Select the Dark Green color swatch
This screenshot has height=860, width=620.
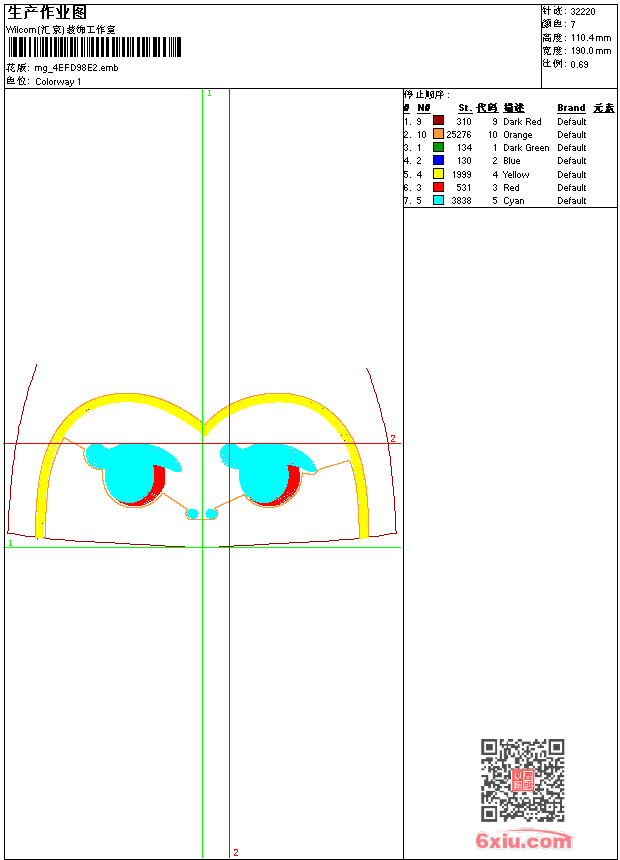click(x=438, y=147)
